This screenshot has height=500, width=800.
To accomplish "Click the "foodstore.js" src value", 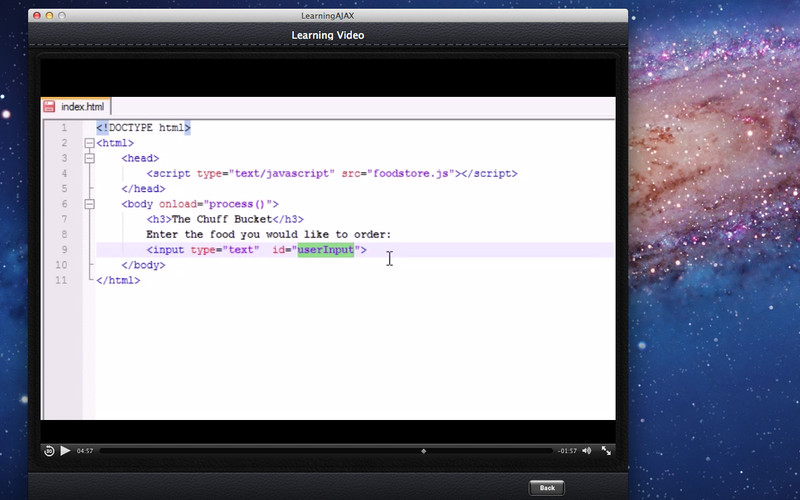I will coord(411,173).
